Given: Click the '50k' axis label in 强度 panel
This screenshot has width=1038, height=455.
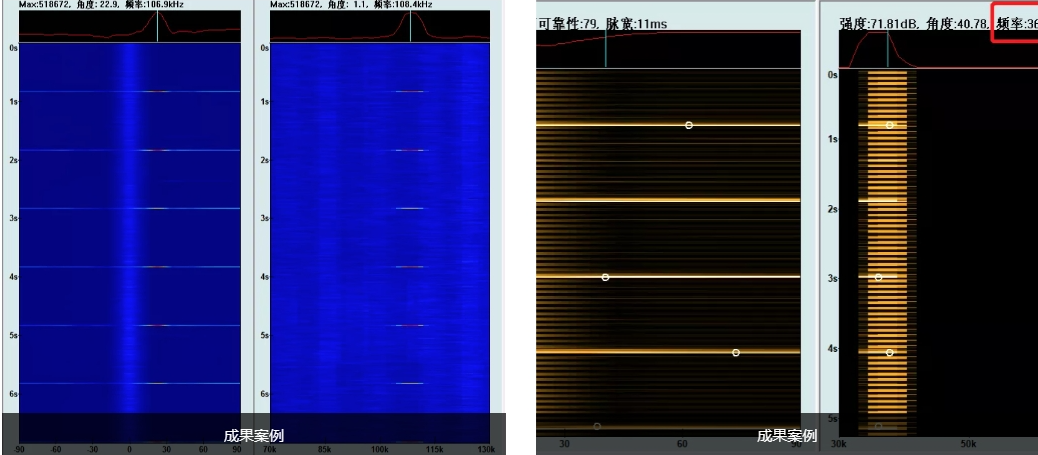Looking at the screenshot, I should (968, 443).
